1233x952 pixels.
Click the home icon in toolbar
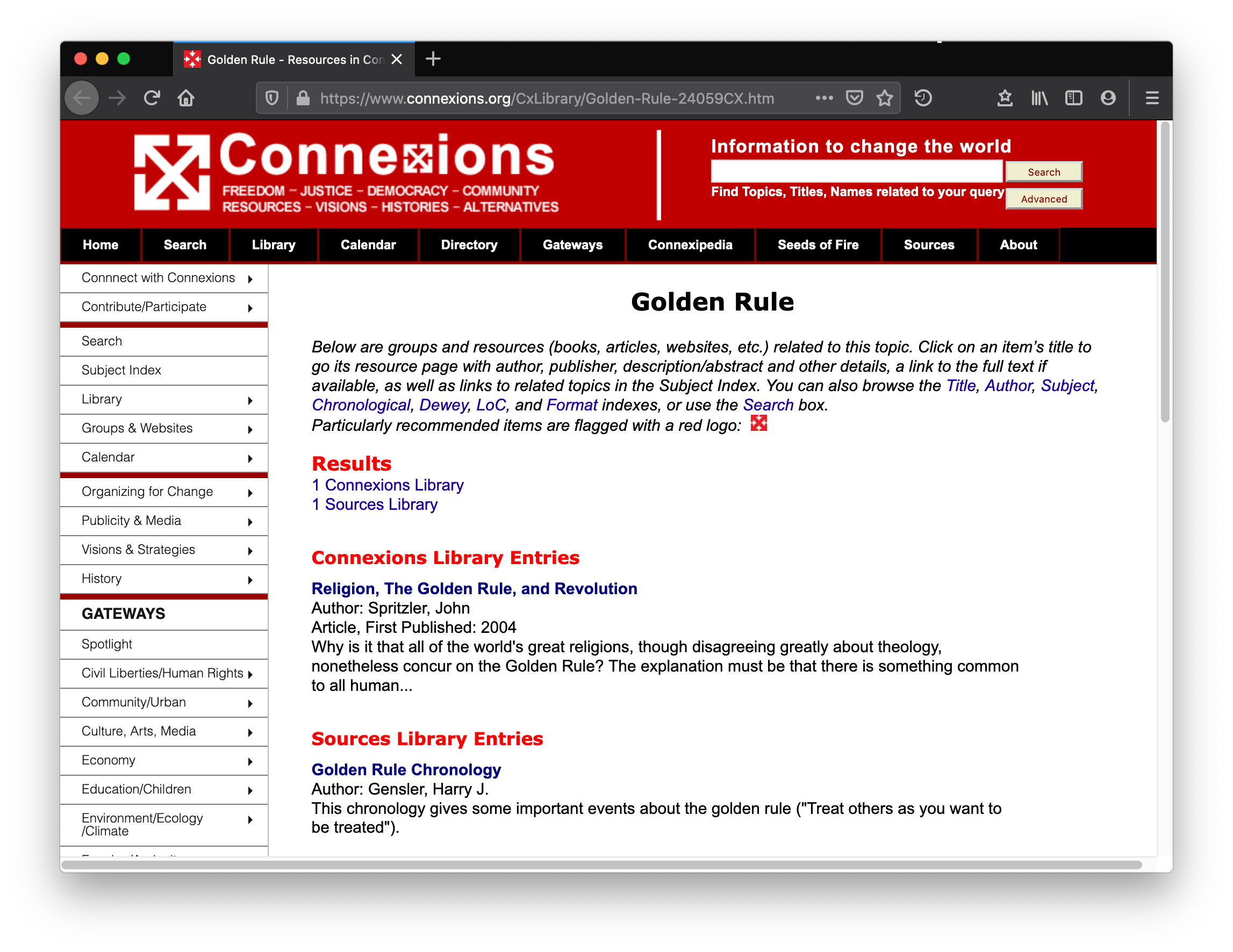pos(186,98)
